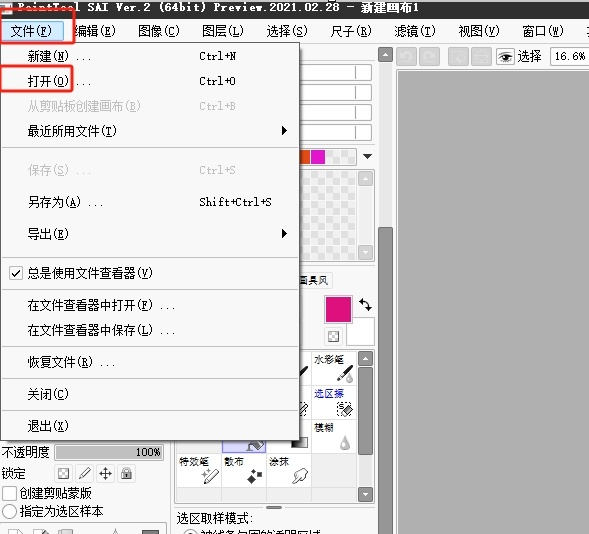The height and width of the screenshot is (534, 589).
Task: Toggle the eye icon next to 选择
Action: click(x=505, y=57)
